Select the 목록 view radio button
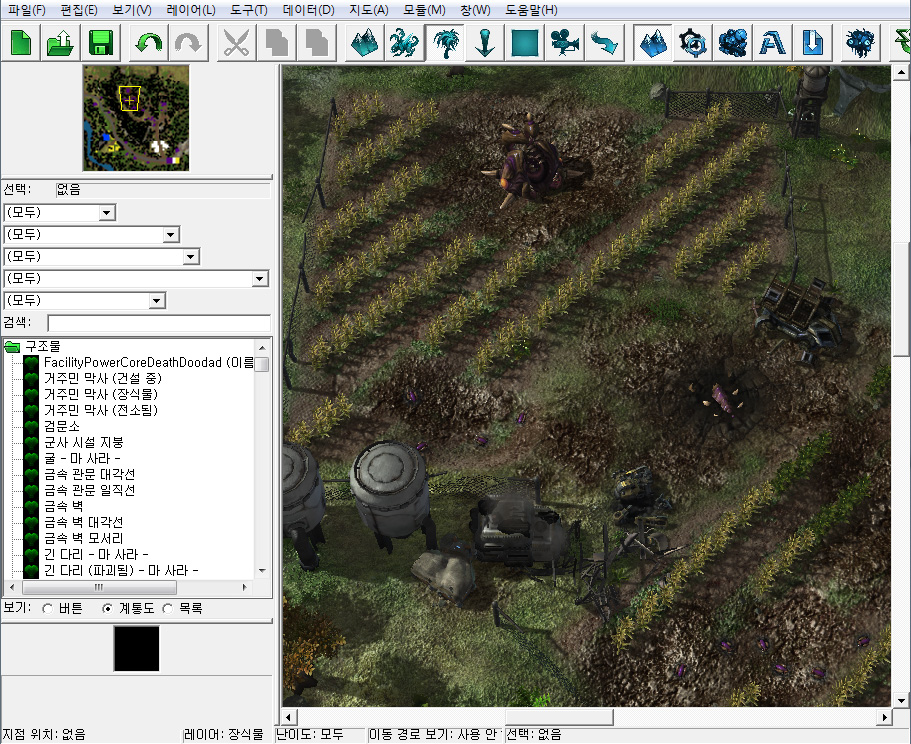This screenshot has width=911, height=744. coord(168,609)
